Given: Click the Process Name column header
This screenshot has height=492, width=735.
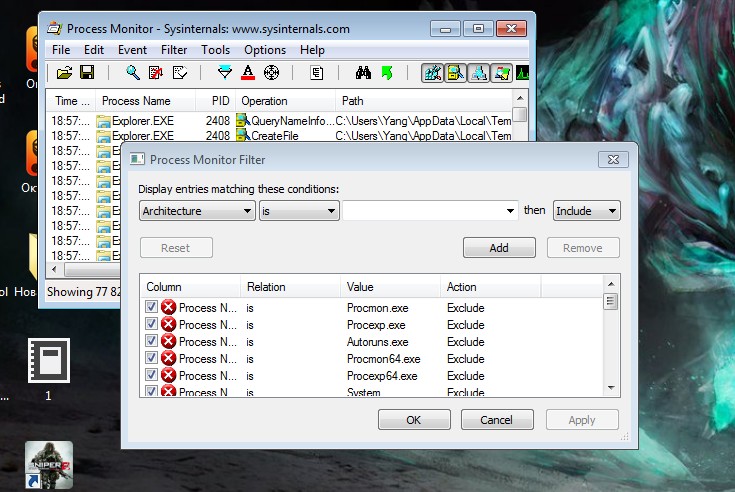Looking at the screenshot, I should point(145,101).
